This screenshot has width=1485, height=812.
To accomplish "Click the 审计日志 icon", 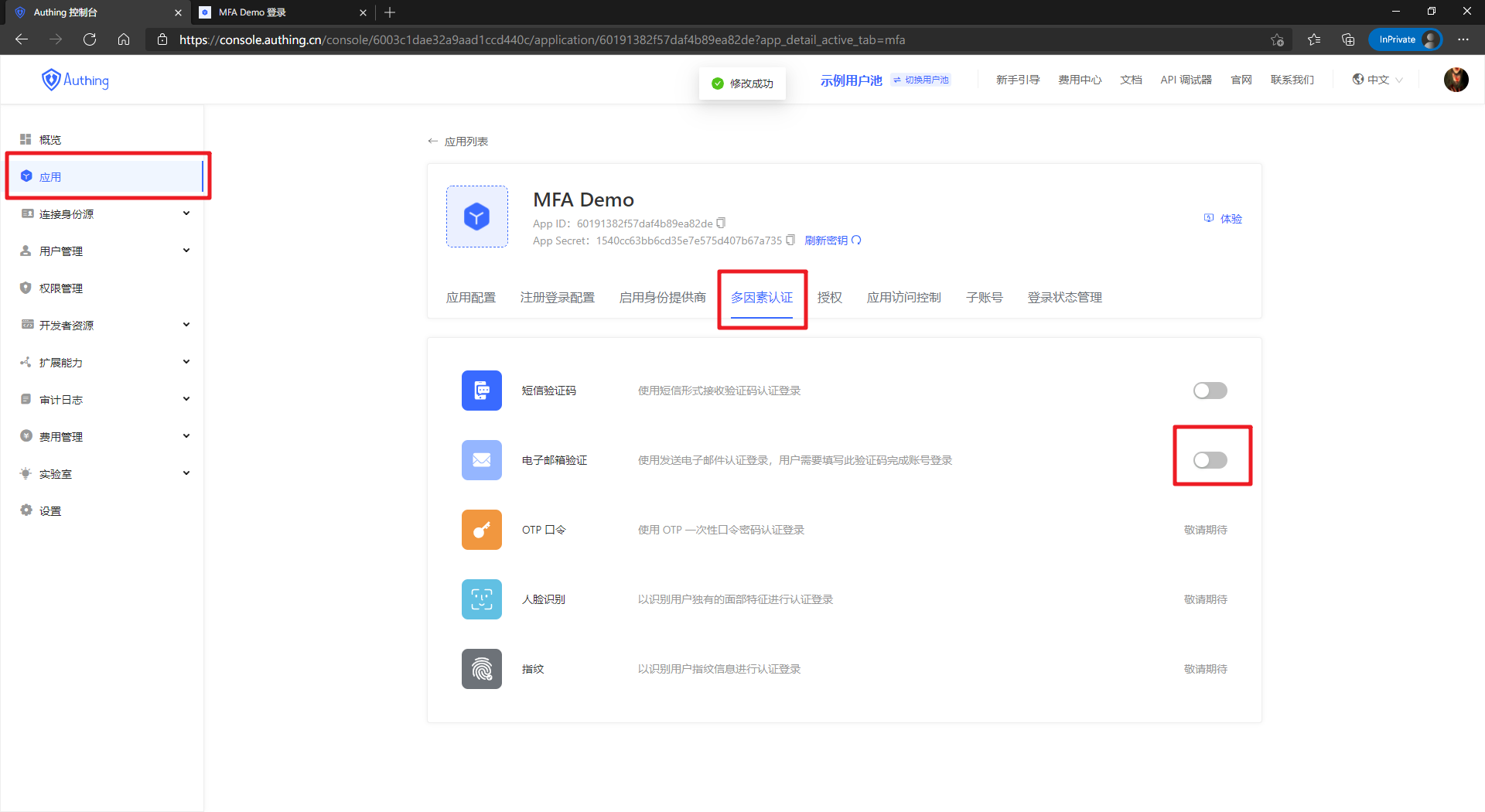I will point(26,399).
